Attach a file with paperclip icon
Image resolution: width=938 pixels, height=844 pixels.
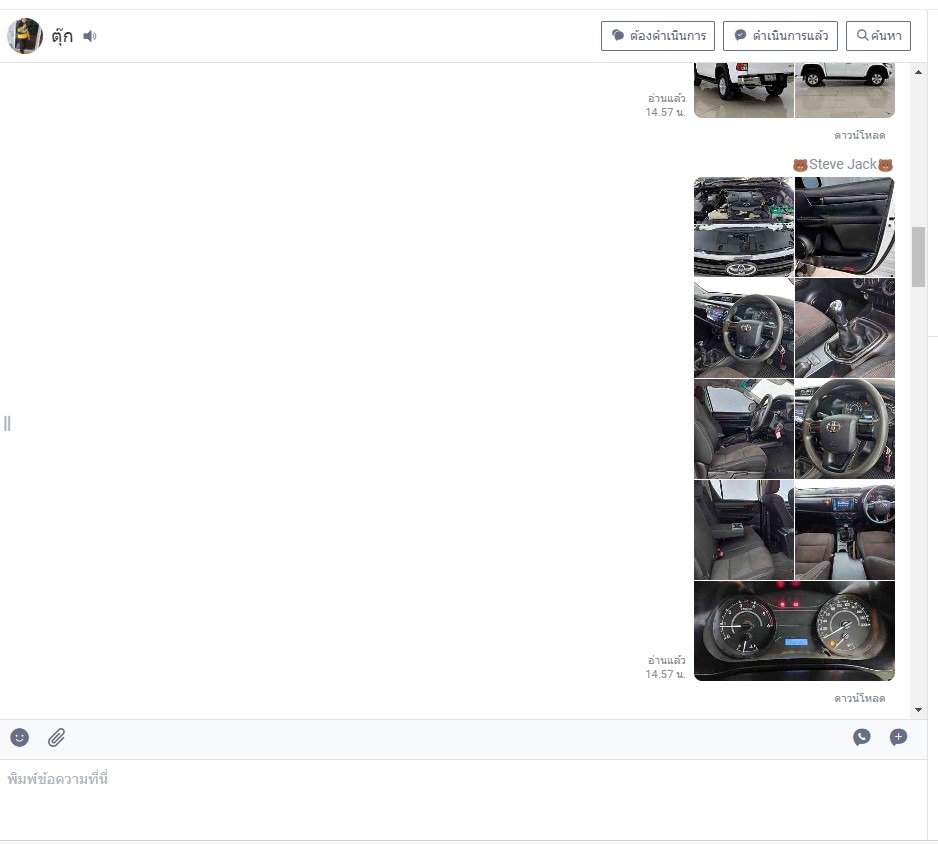[56, 737]
